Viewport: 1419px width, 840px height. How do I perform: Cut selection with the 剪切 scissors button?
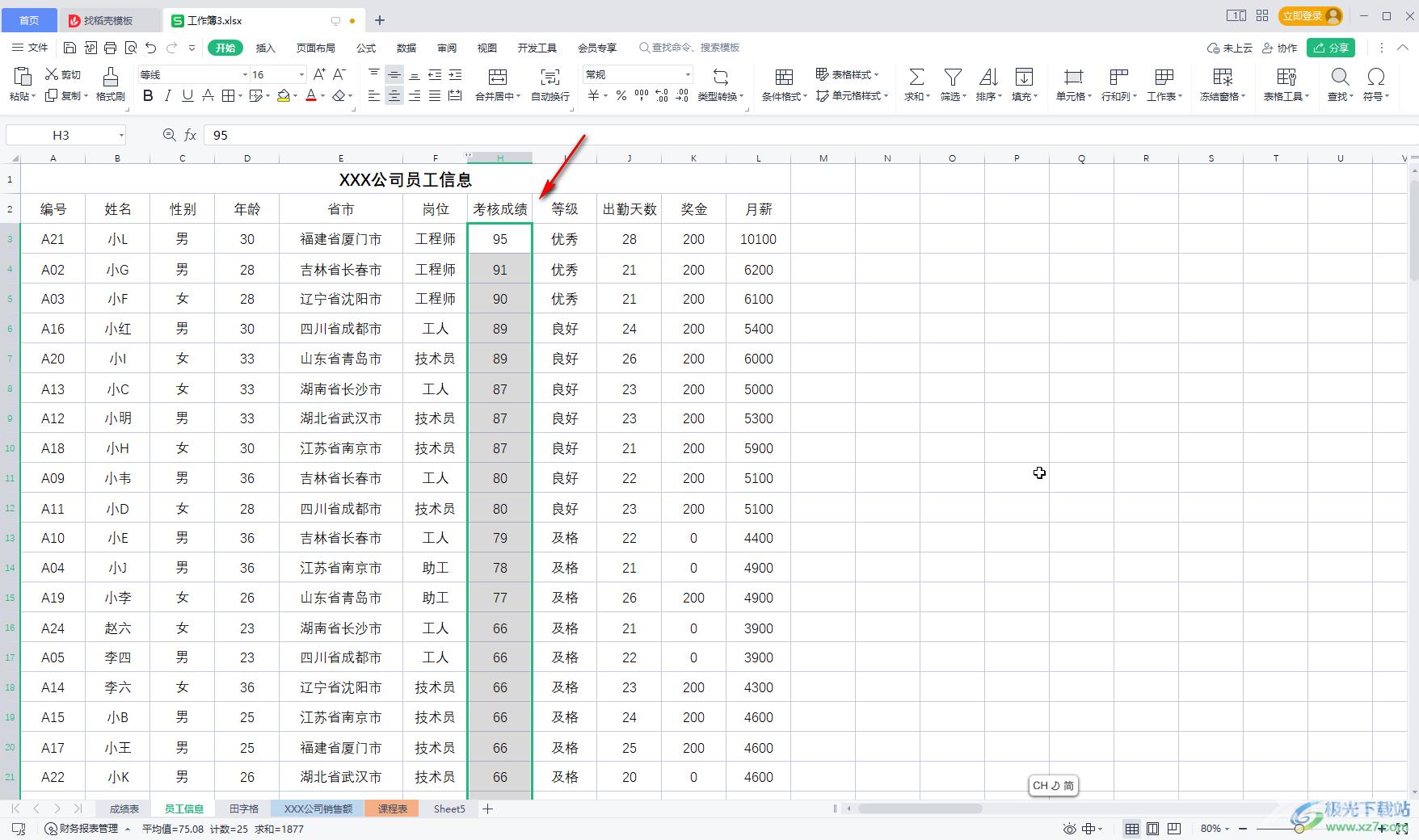(x=63, y=74)
